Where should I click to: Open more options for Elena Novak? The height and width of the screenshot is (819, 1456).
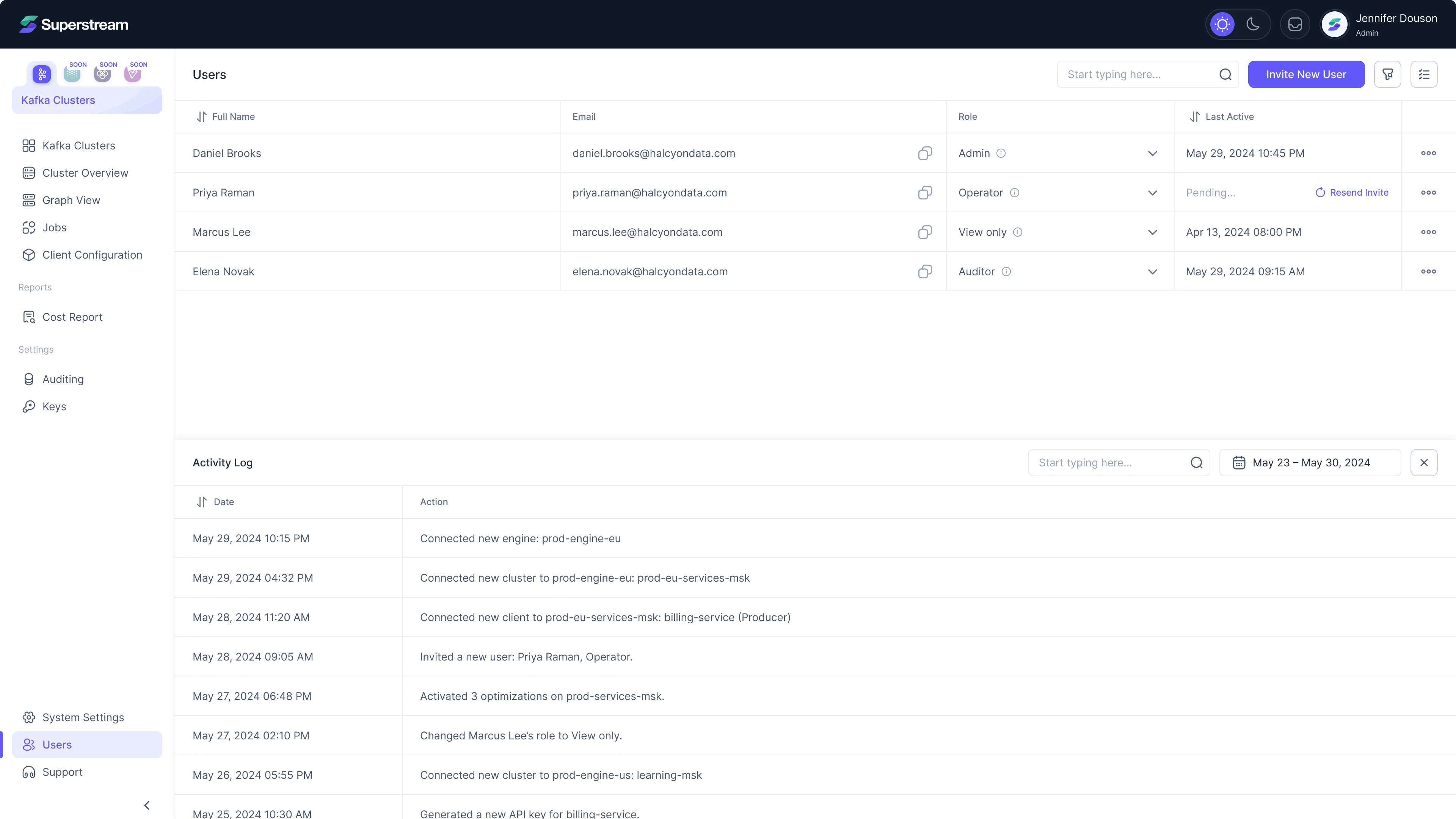point(1428,271)
